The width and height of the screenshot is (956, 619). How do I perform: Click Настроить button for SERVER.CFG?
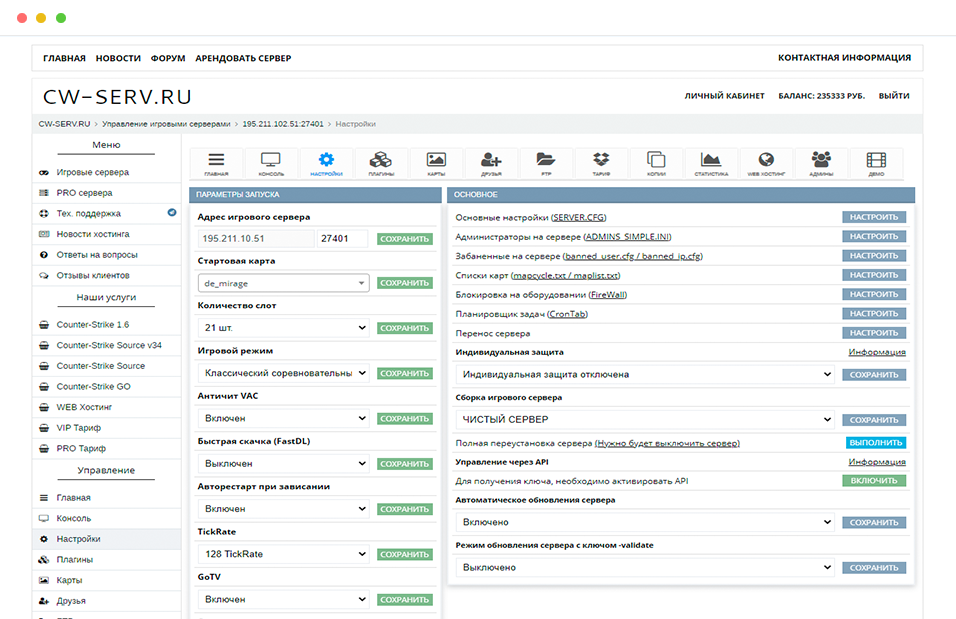click(x=874, y=217)
